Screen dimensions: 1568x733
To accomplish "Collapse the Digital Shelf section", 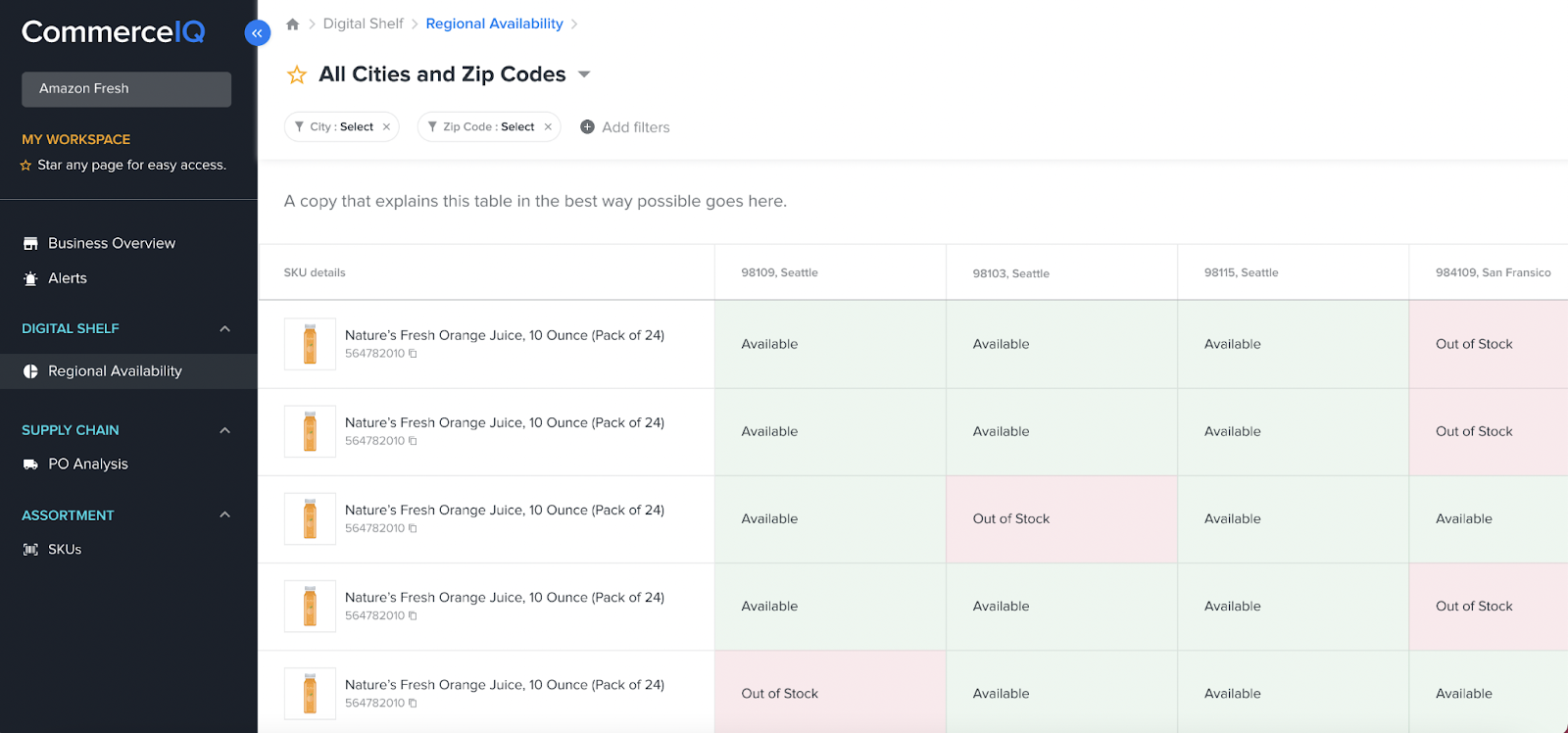I will click(224, 329).
